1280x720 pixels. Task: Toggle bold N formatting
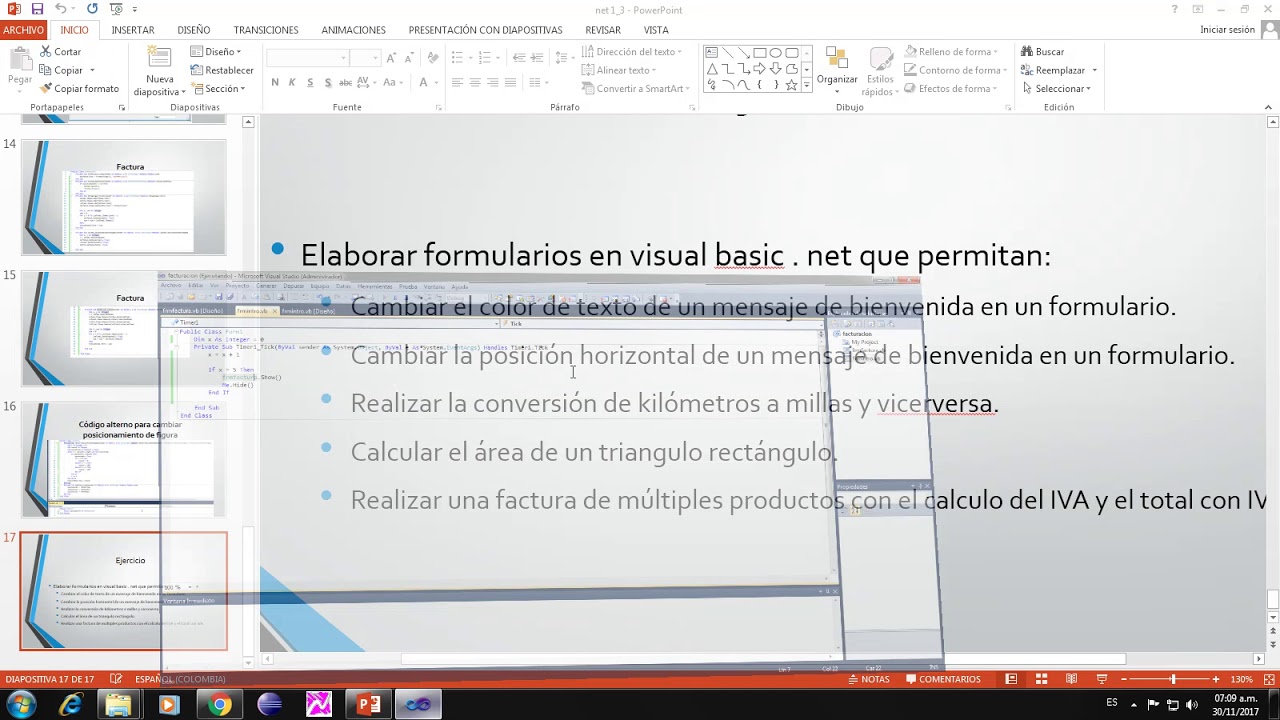click(x=275, y=82)
